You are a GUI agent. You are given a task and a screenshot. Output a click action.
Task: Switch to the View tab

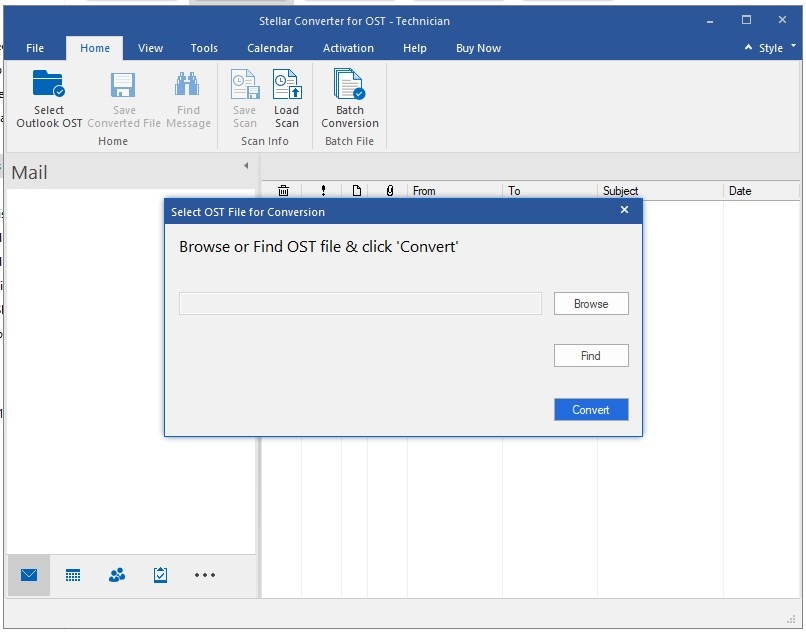(150, 48)
